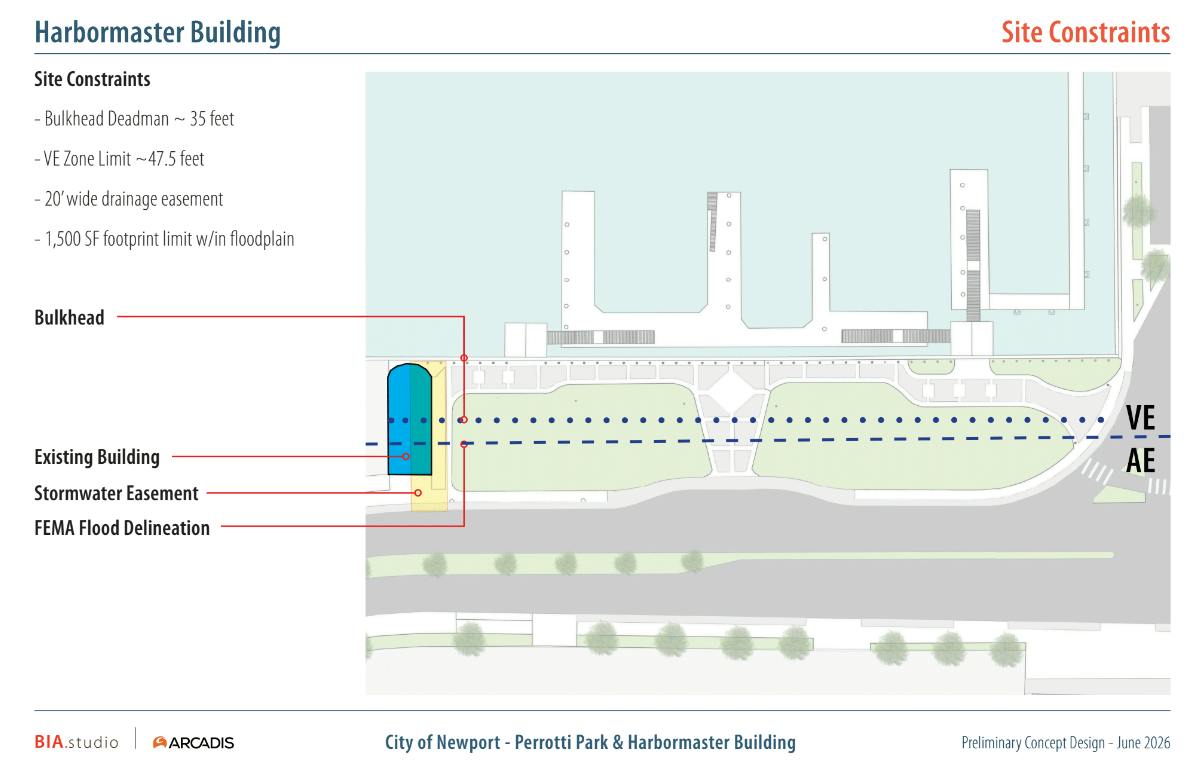Select the "Harbormaster Building" title
The image size is (1191, 761).
click(158, 33)
